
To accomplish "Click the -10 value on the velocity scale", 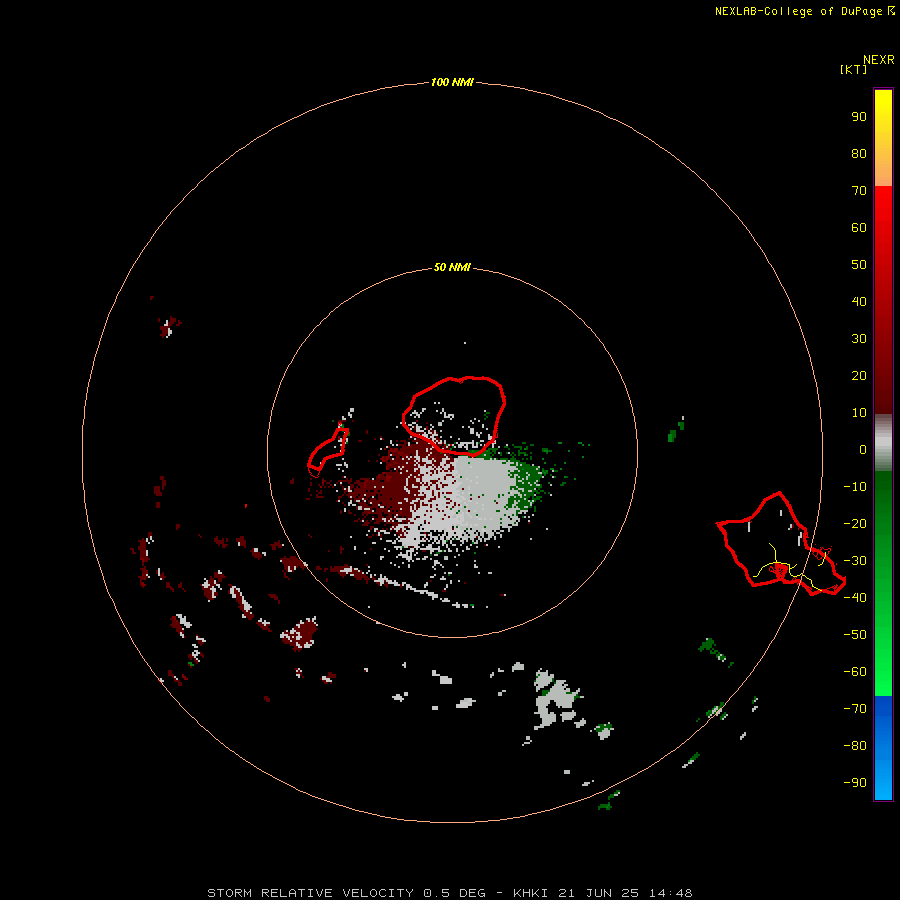I will 855,487.
